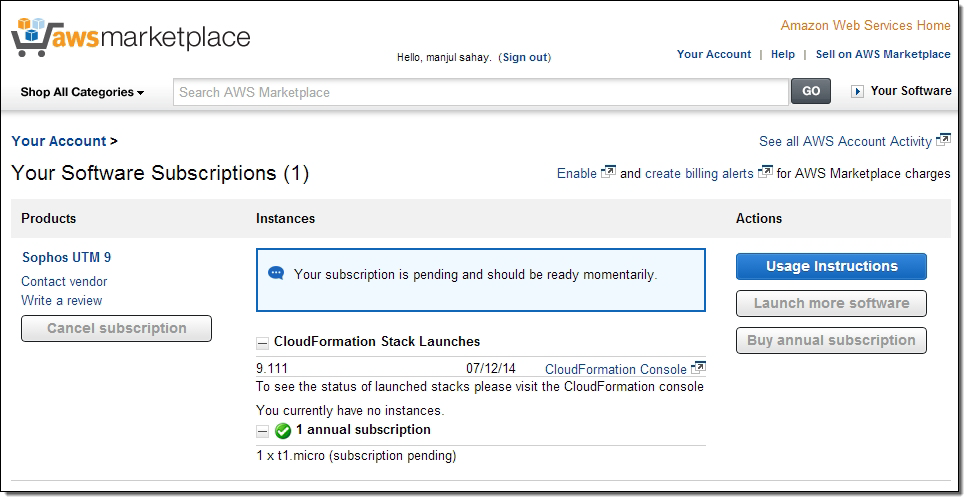Open the Help link in top navigation
The width and height of the screenshot is (969, 502).
tap(783, 54)
